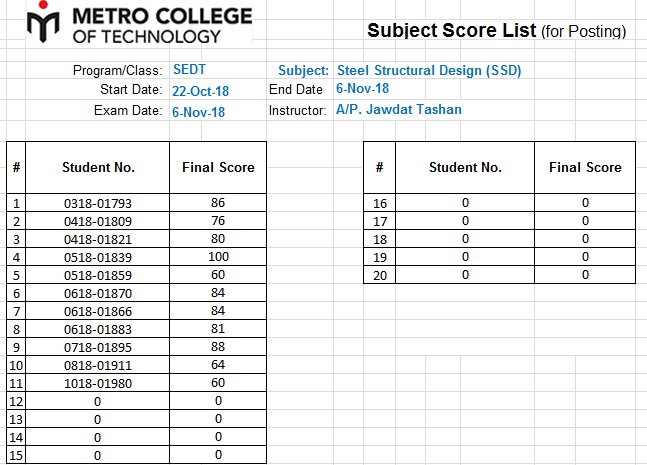Select Final Score cell in row 18
The height and width of the screenshot is (465, 647).
(585, 239)
